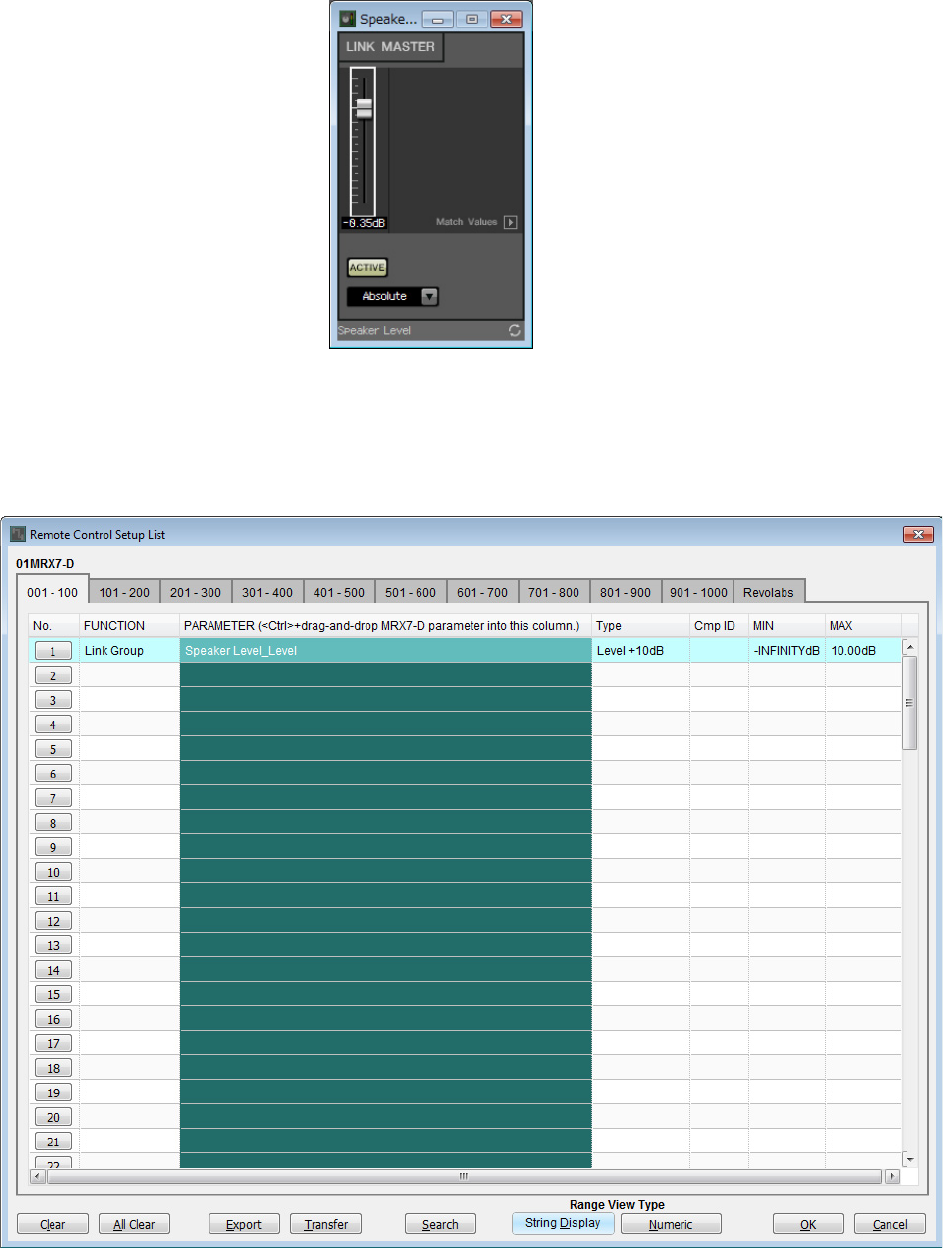Click the vertical scrollbar up arrow

tap(909, 647)
